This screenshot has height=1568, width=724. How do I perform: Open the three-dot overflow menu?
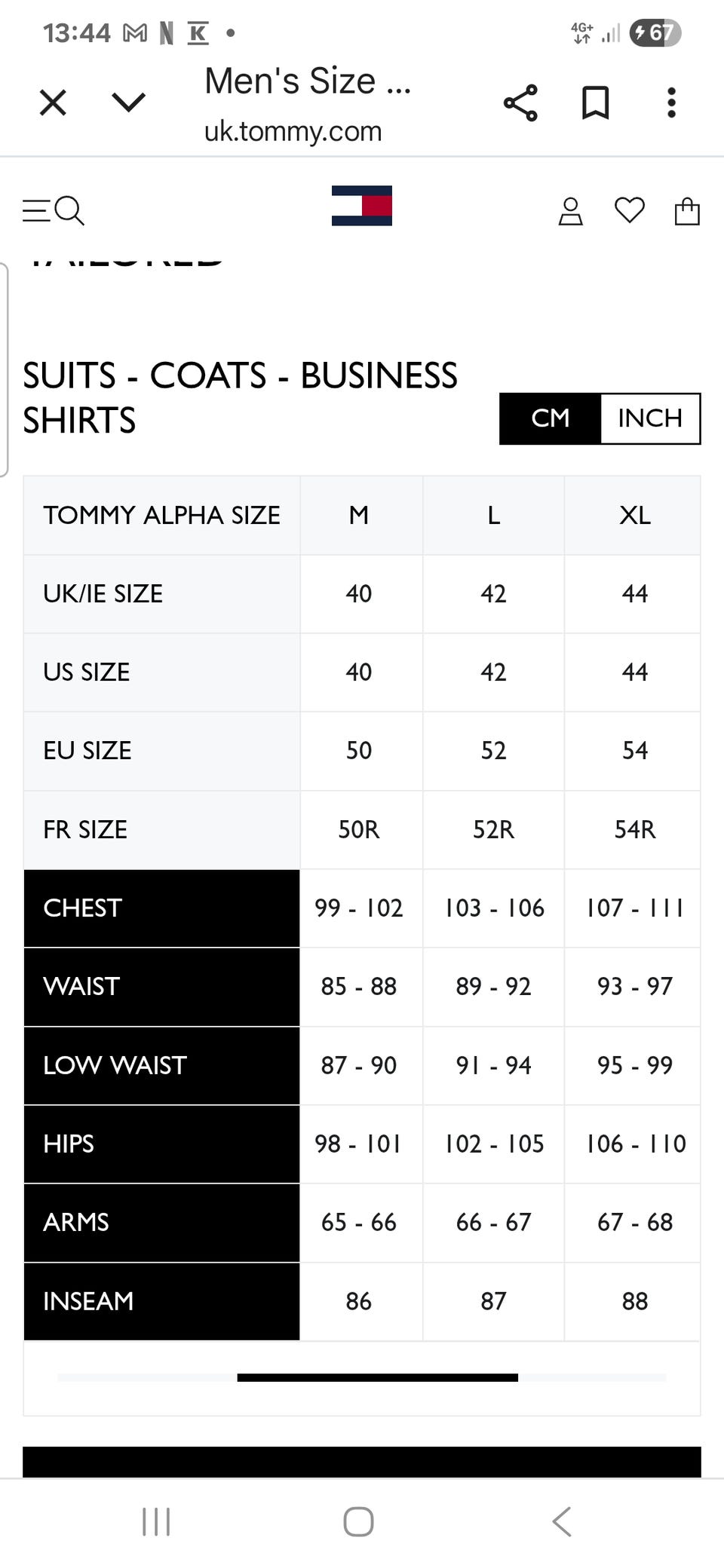point(671,103)
